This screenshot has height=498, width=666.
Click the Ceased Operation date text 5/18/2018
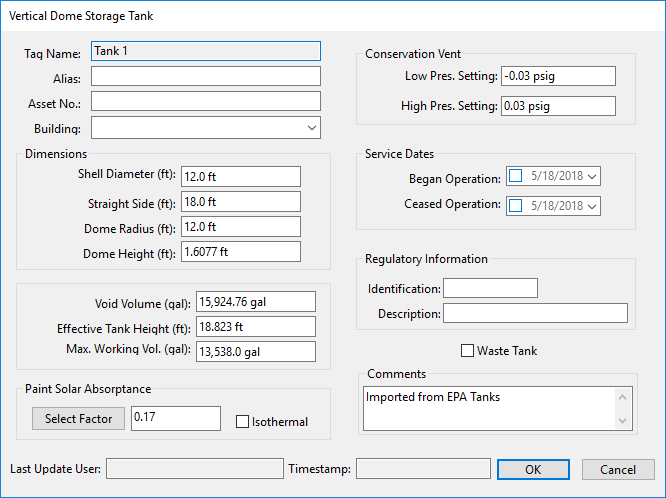(x=557, y=206)
